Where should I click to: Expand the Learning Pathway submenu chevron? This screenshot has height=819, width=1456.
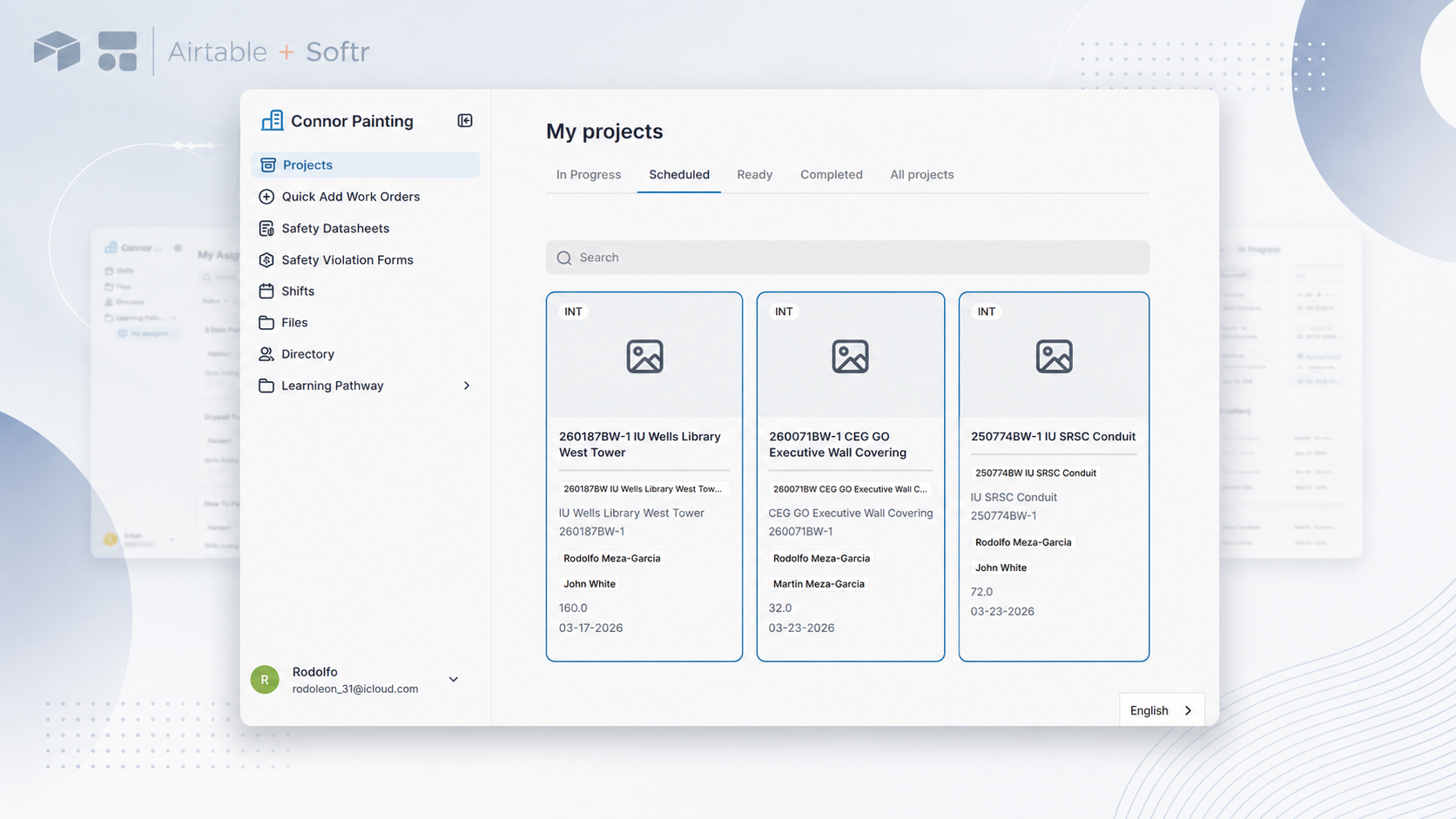[x=467, y=386]
